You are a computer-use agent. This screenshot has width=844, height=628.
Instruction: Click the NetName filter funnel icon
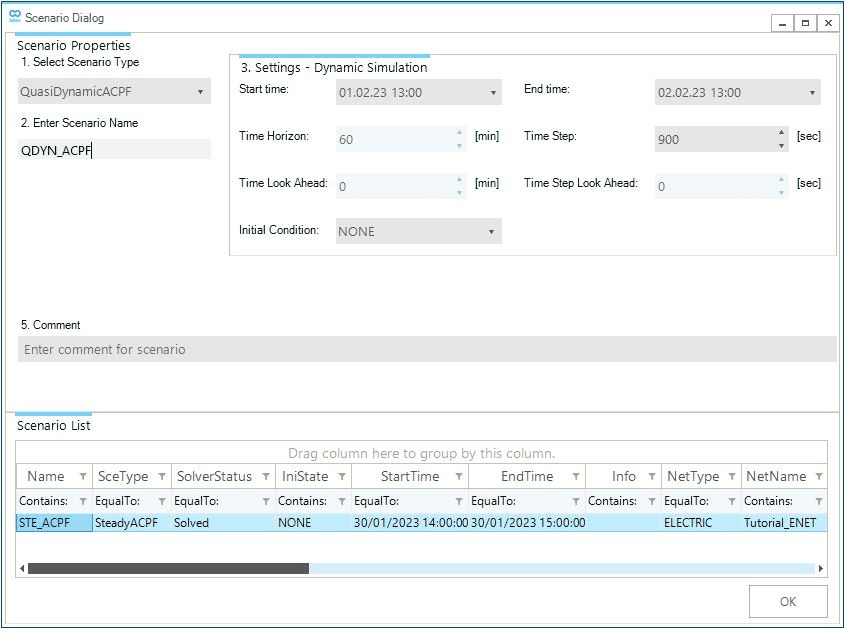tap(818, 476)
